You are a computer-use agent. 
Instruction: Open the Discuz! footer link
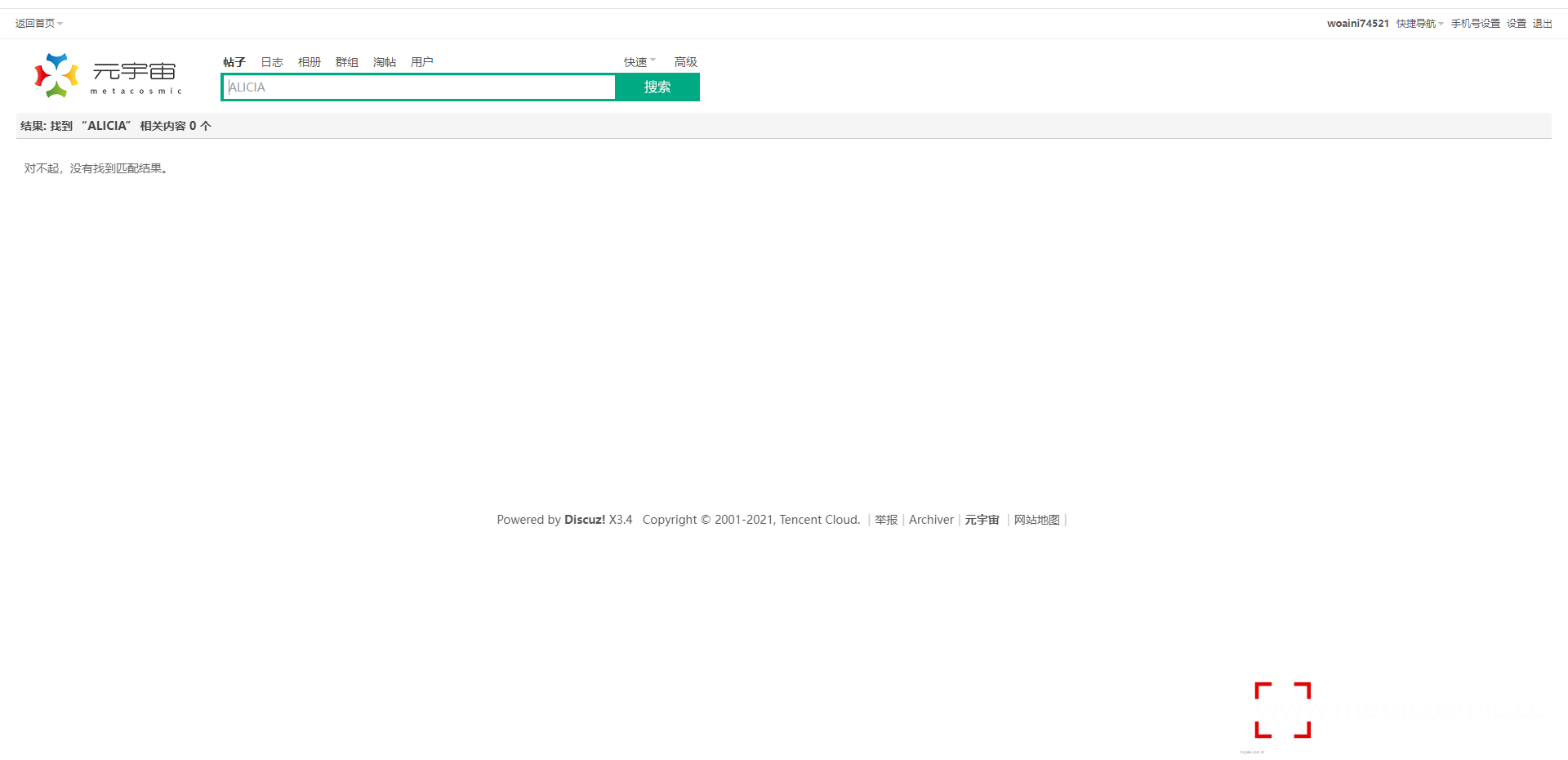(585, 520)
